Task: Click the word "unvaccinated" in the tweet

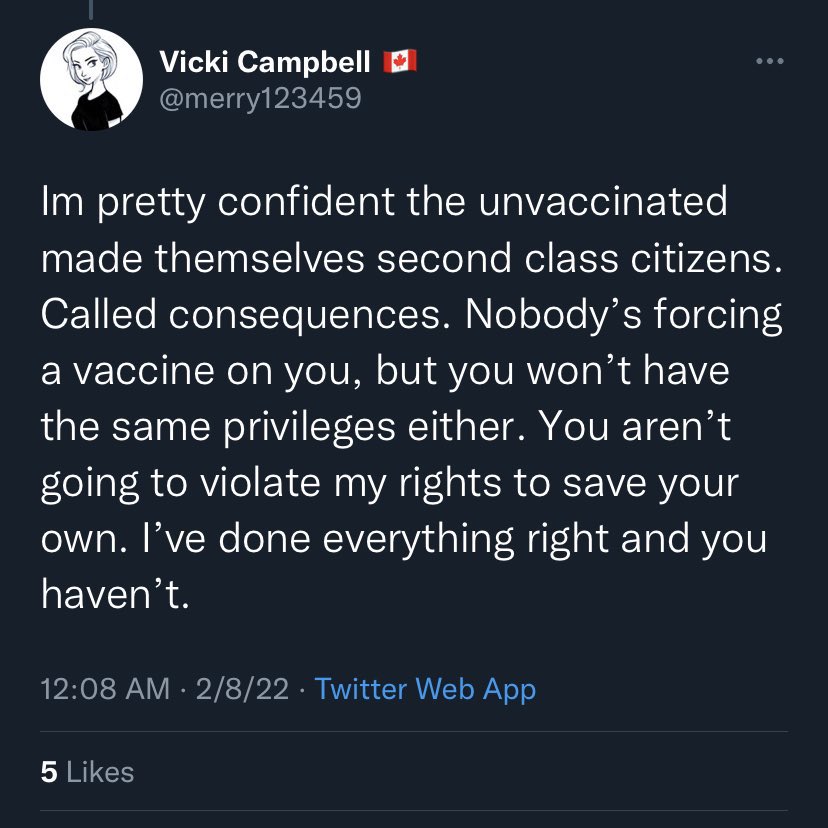Action: coord(604,203)
